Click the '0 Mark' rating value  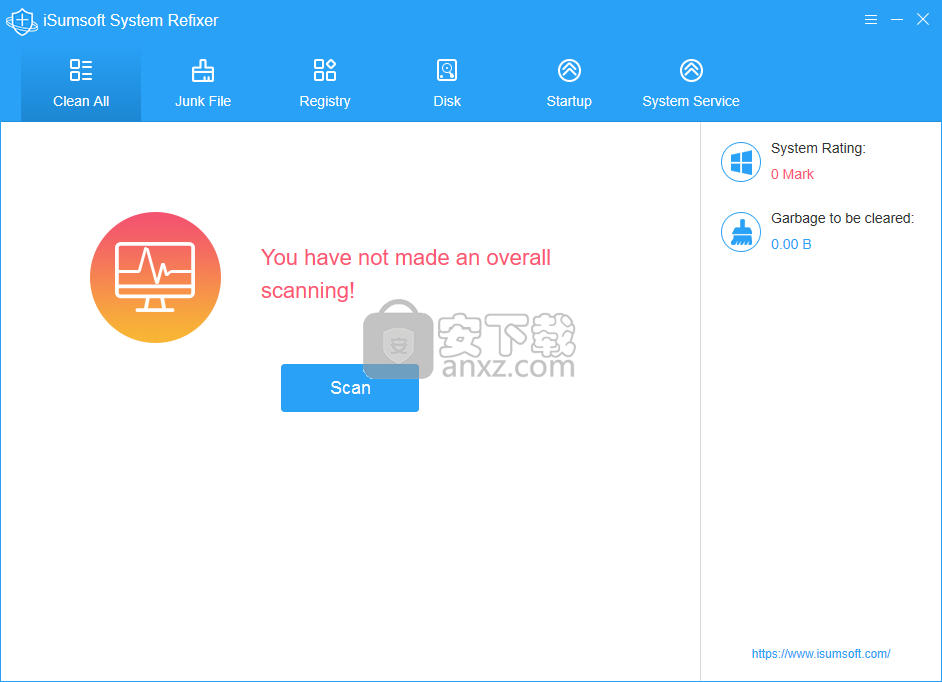coord(792,174)
